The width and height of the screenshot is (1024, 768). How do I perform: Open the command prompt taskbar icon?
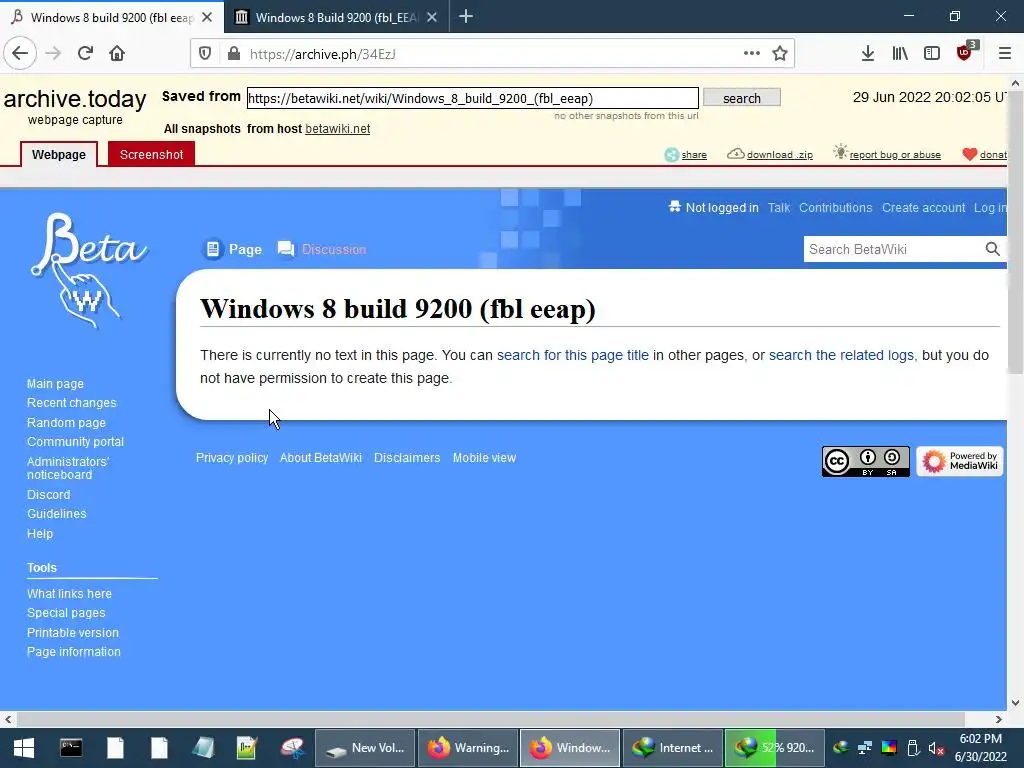(71, 748)
